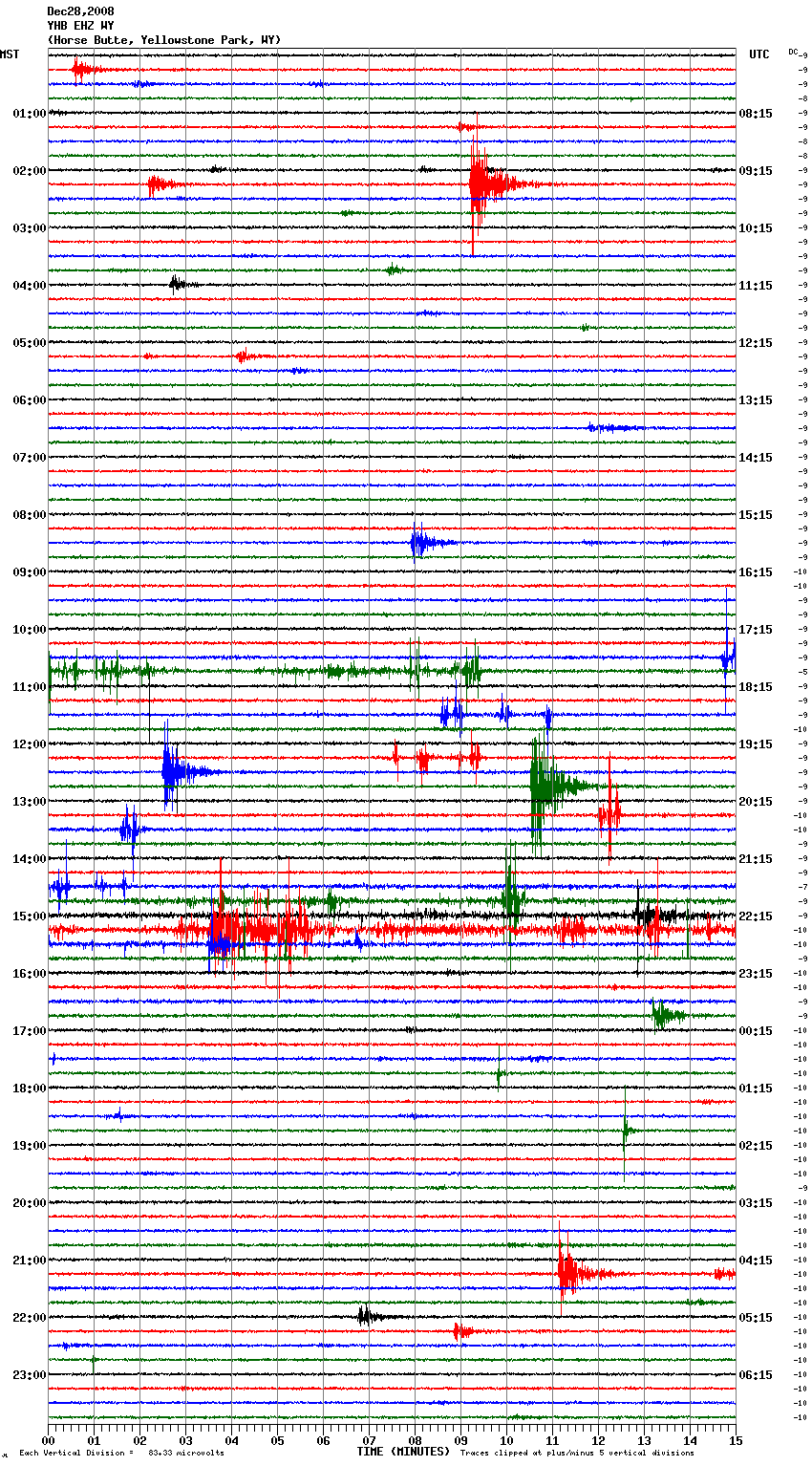Click the 02:15 UTC time label
This screenshot has width=812, height=1466.
click(756, 1146)
